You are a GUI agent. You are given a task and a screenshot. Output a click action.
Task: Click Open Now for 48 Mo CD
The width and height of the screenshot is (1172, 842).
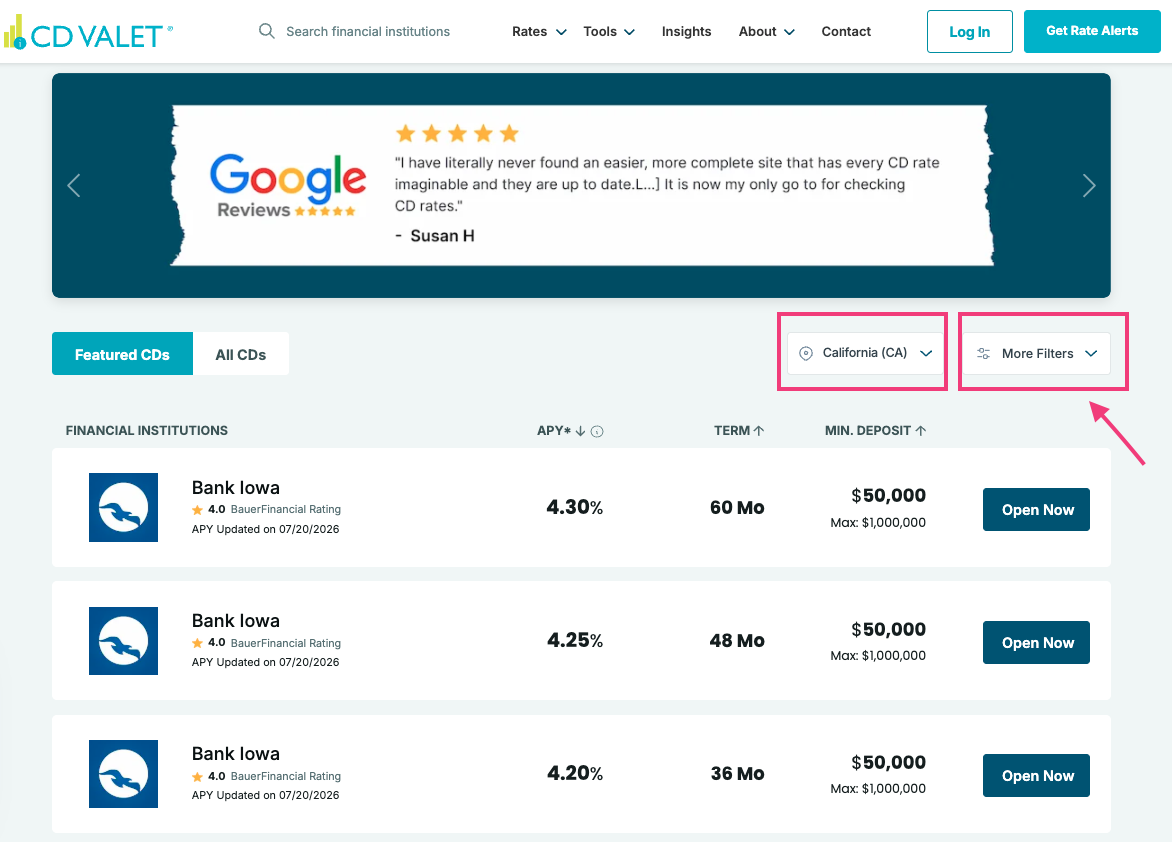(1036, 642)
